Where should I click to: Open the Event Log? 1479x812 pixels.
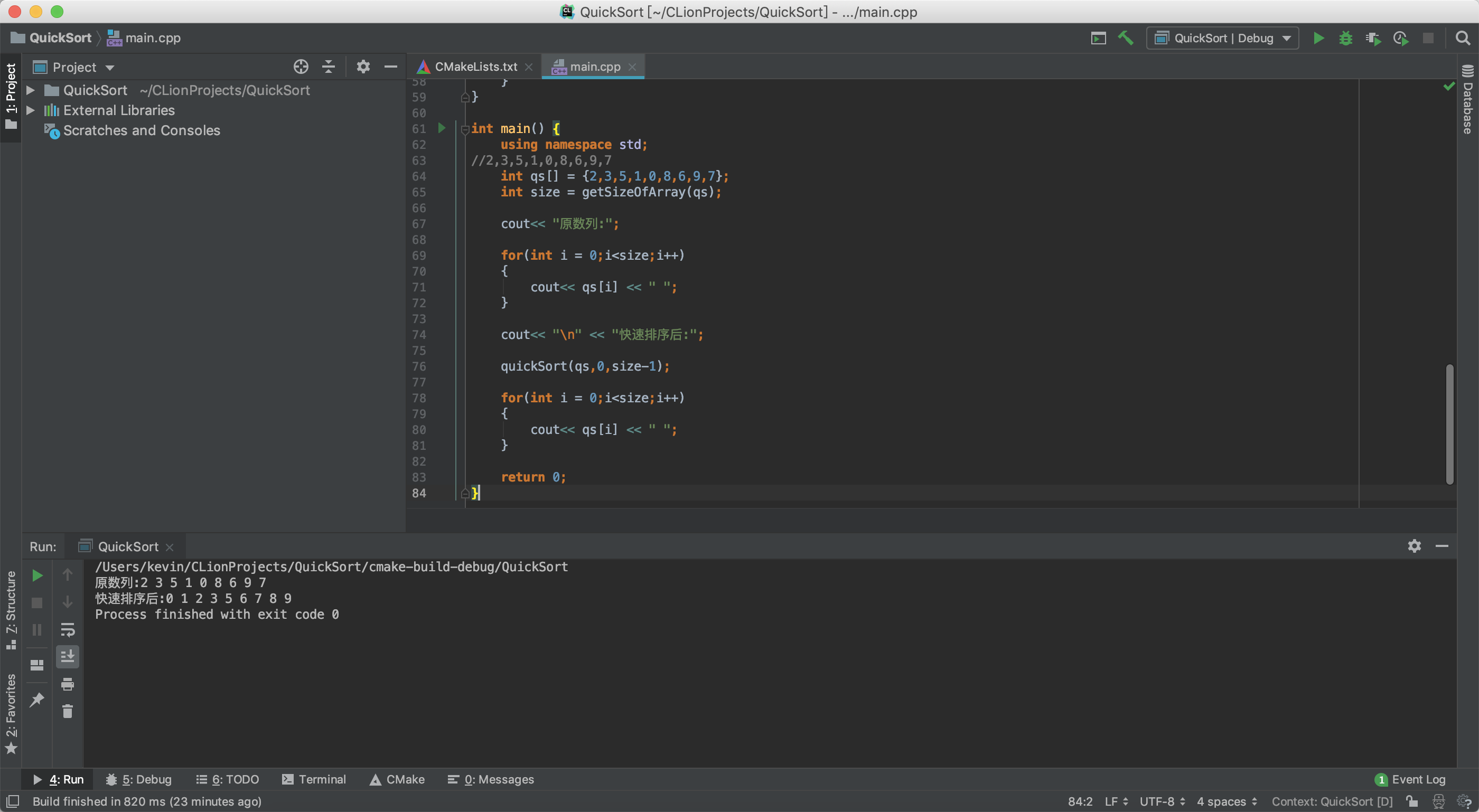tap(1410, 779)
